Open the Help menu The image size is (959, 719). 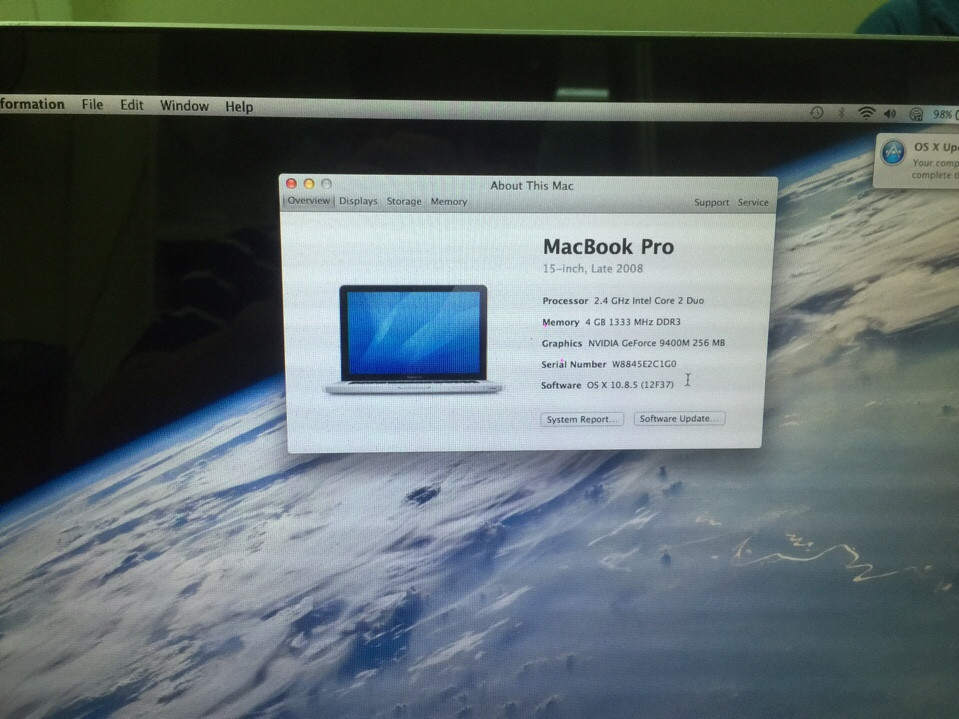pos(239,107)
